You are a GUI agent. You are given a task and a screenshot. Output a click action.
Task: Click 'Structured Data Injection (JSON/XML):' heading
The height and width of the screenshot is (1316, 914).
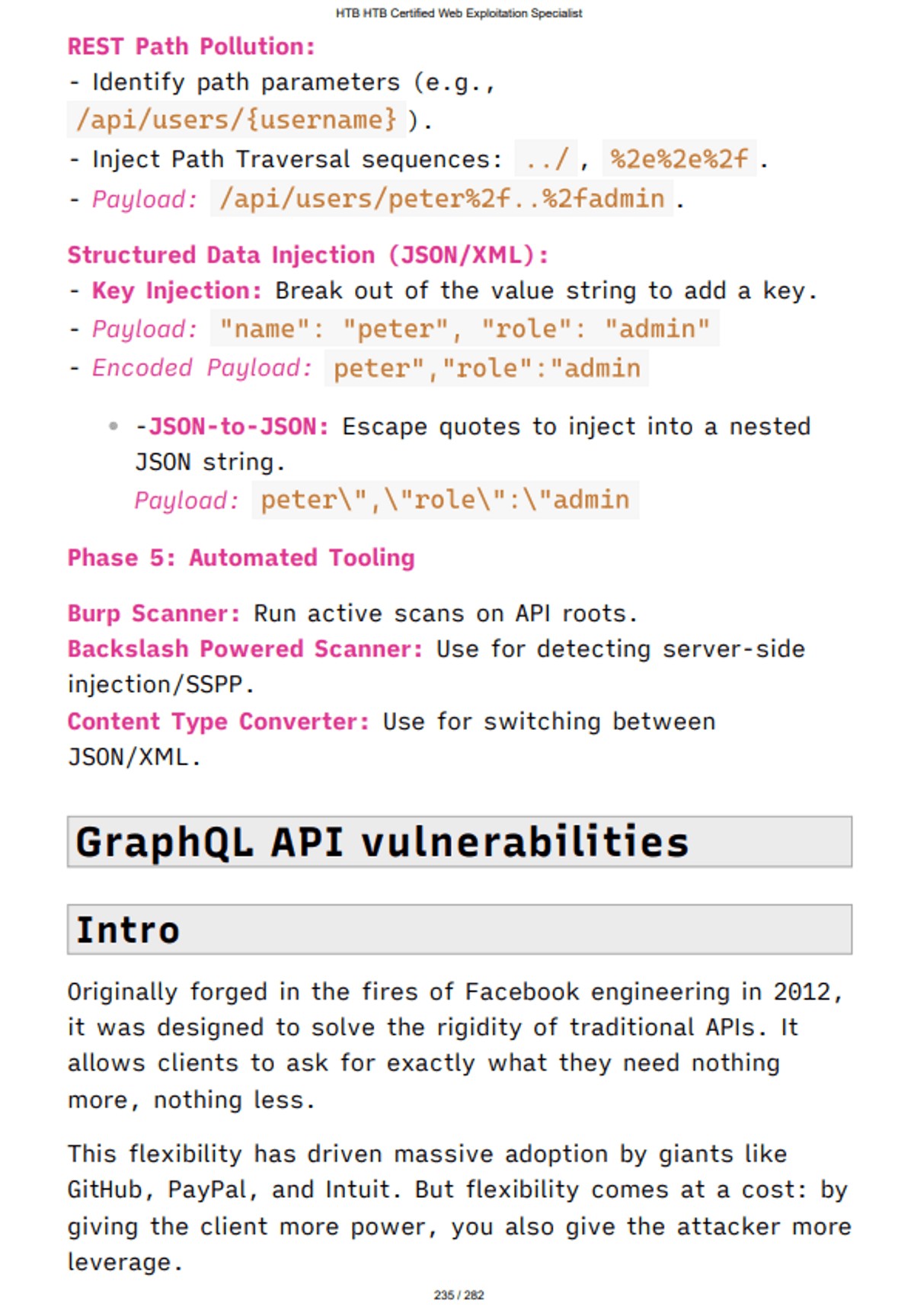(308, 255)
